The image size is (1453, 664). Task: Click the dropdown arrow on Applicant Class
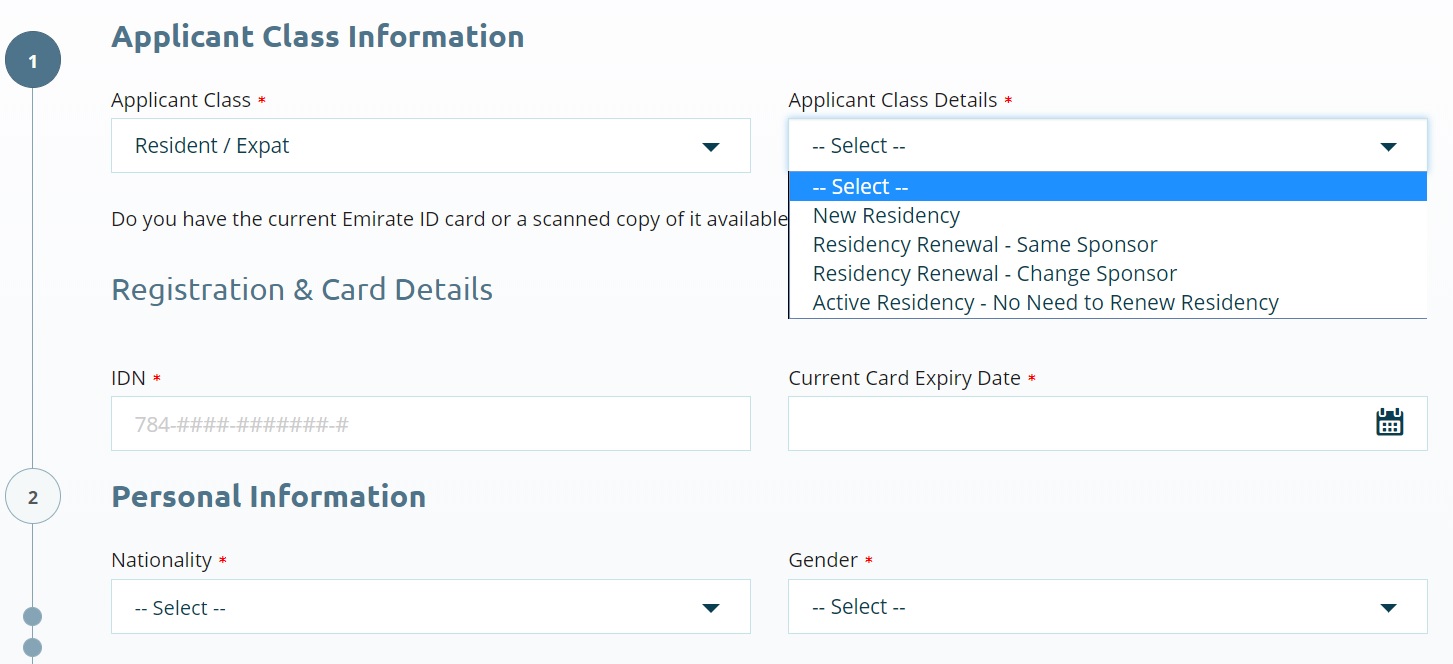click(710, 146)
